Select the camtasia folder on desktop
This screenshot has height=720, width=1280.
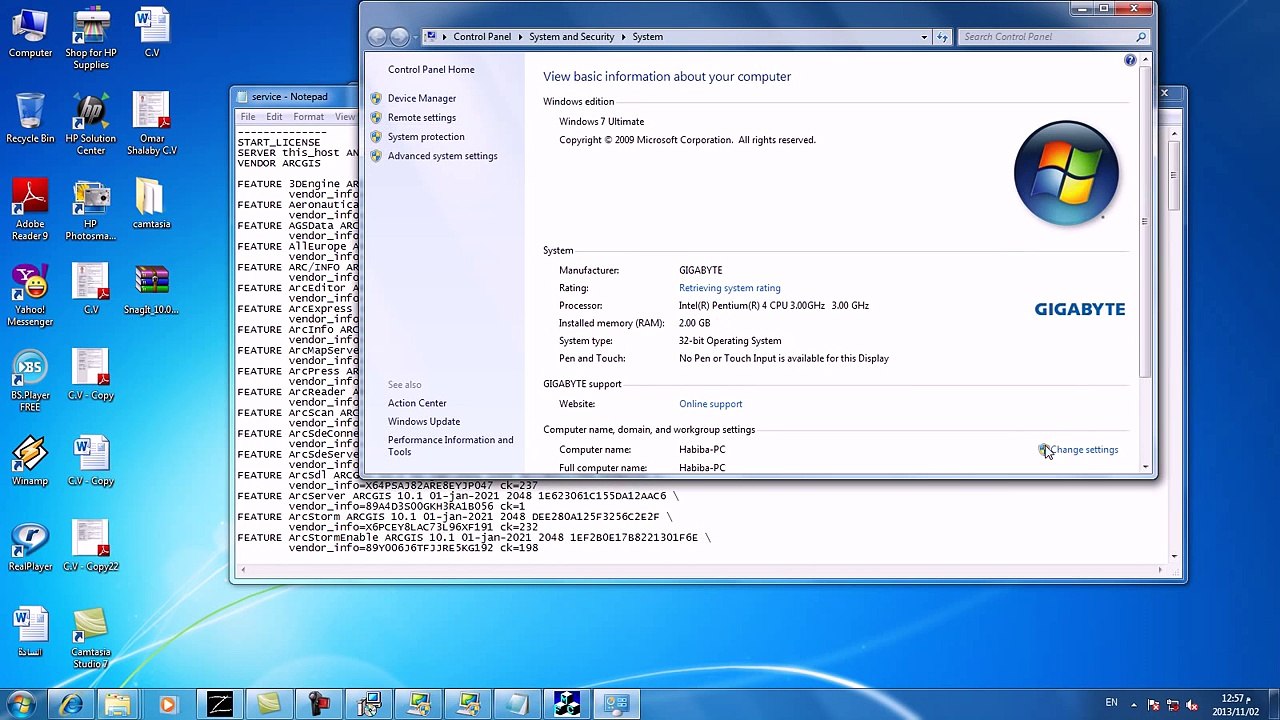(x=151, y=204)
